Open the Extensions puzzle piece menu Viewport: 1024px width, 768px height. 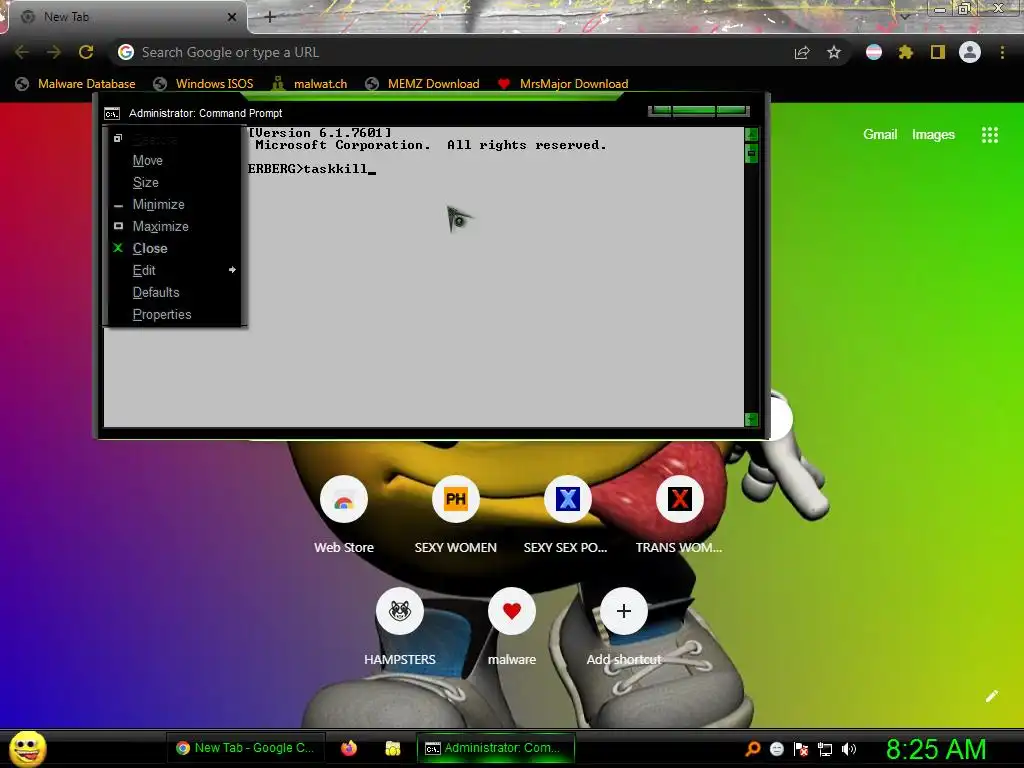pyautogui.click(x=906, y=52)
